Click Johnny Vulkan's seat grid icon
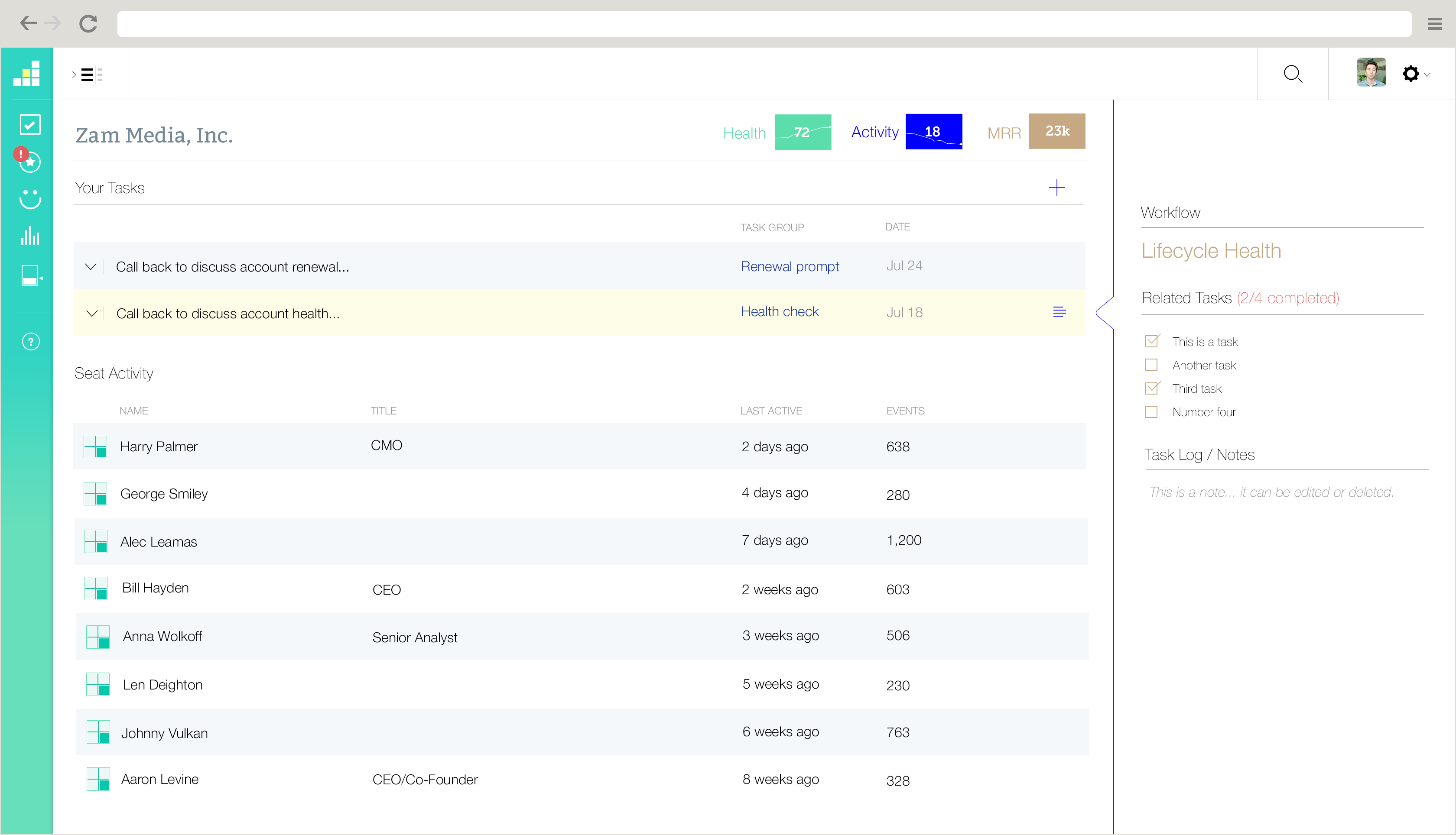The width and height of the screenshot is (1456, 835). [x=98, y=732]
